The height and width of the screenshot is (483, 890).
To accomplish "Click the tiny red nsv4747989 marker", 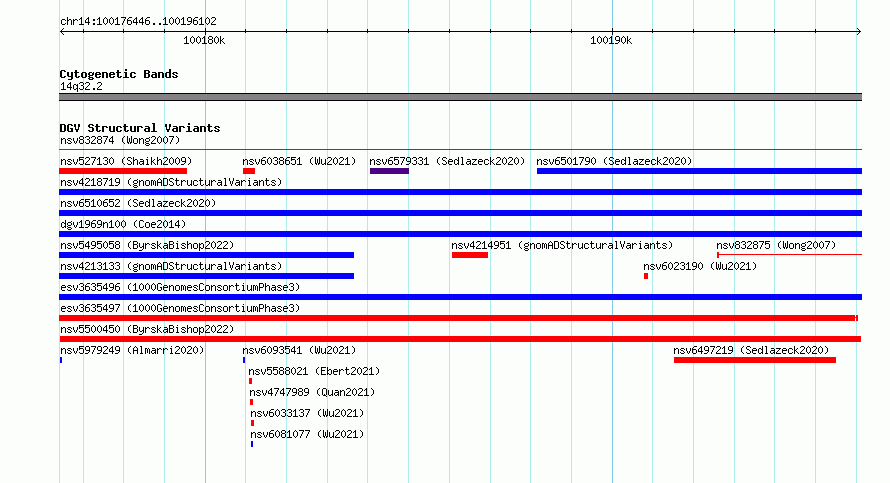I will tap(251, 402).
